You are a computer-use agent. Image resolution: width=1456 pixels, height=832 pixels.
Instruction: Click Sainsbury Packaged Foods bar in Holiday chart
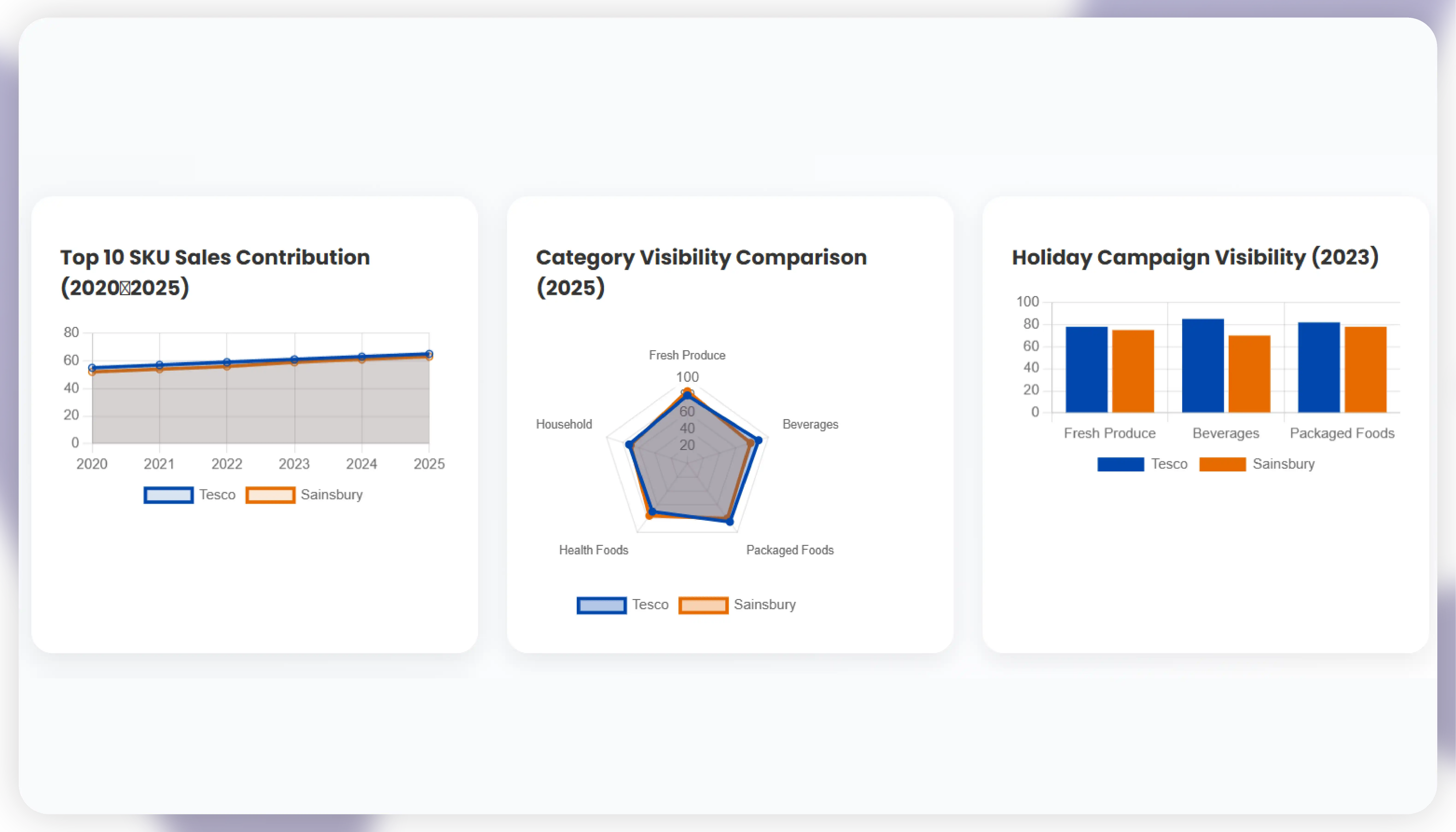click(1366, 370)
